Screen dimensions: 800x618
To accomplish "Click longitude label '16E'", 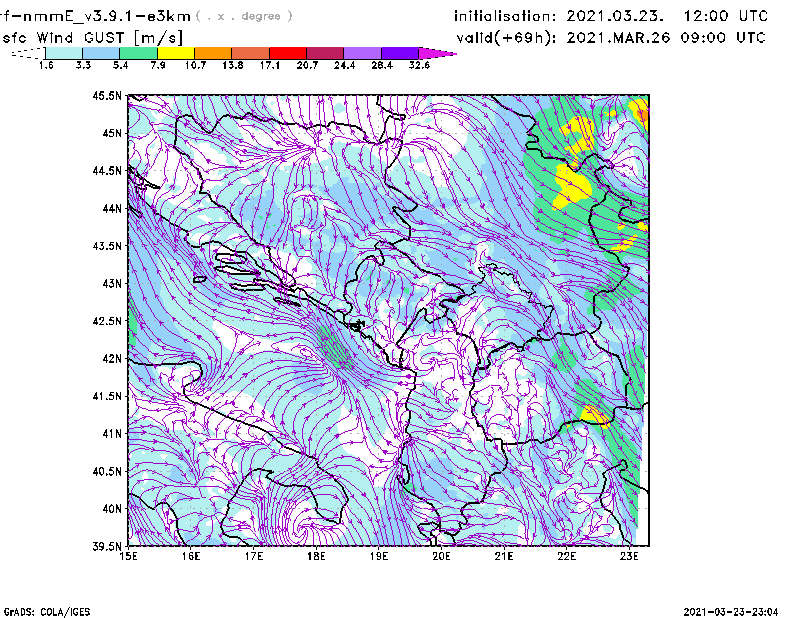I will 191,556.
